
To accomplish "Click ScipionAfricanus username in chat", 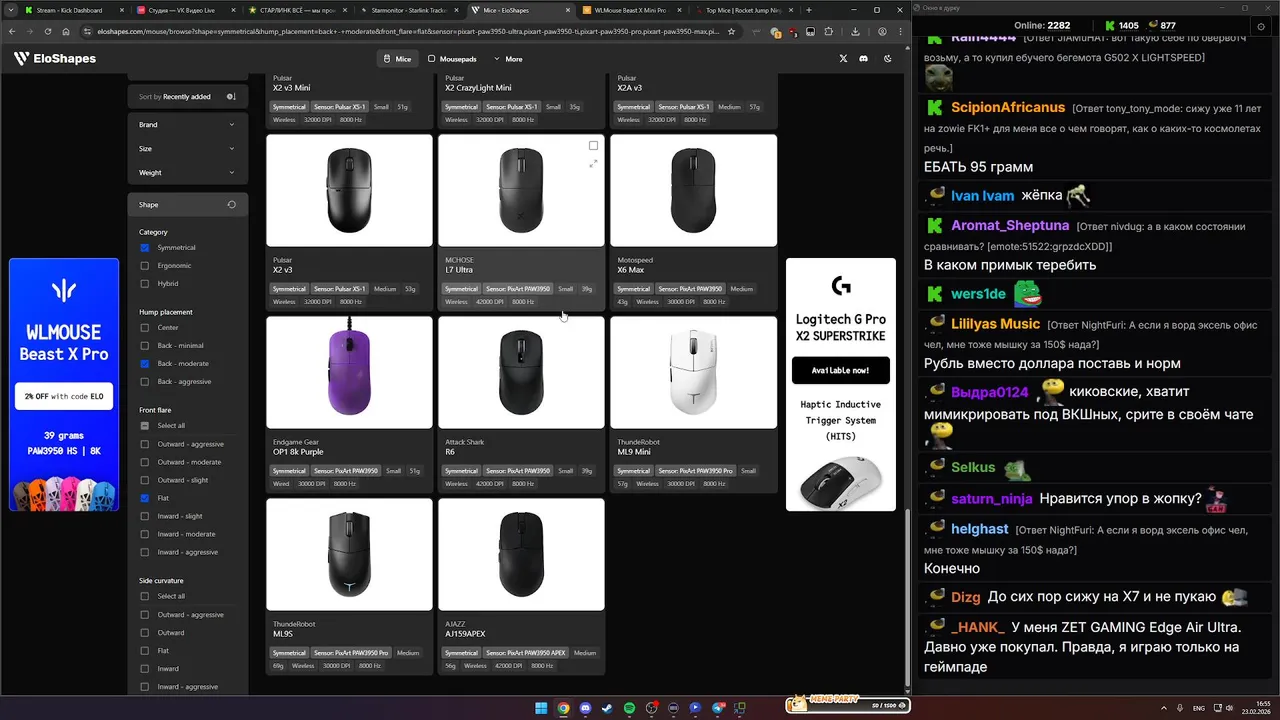I will point(1008,107).
